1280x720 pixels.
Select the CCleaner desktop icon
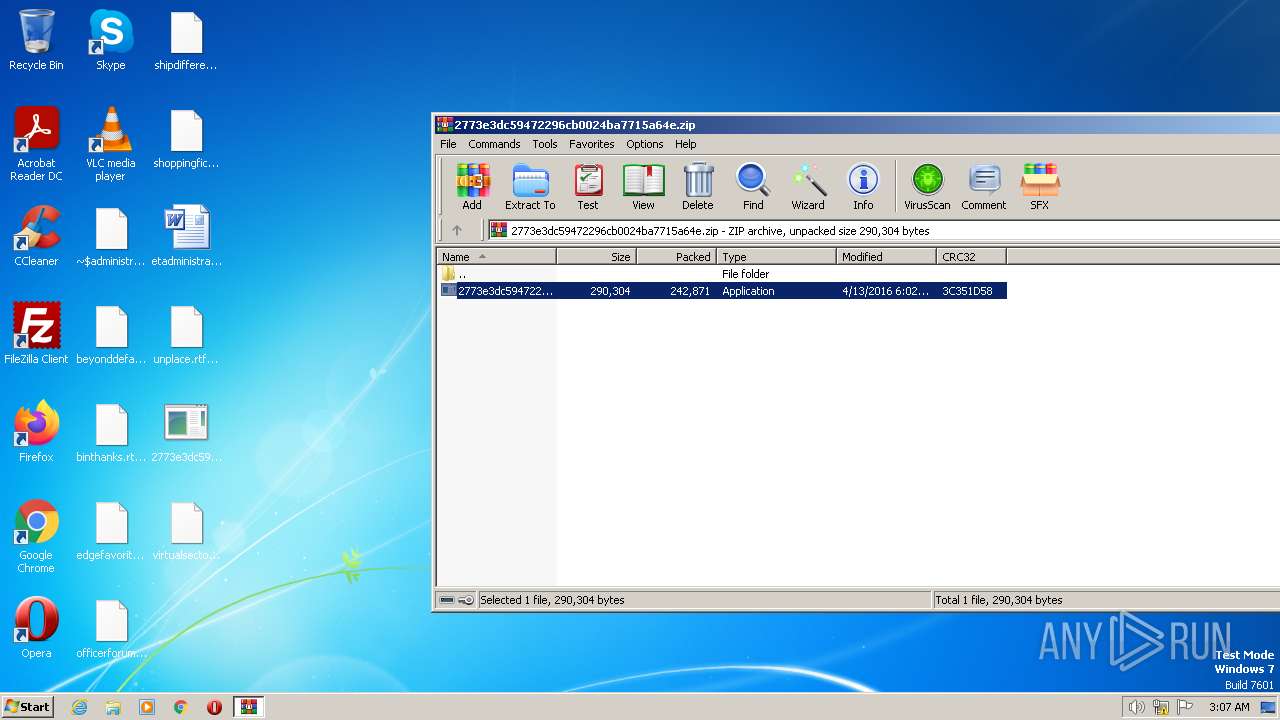(36, 236)
